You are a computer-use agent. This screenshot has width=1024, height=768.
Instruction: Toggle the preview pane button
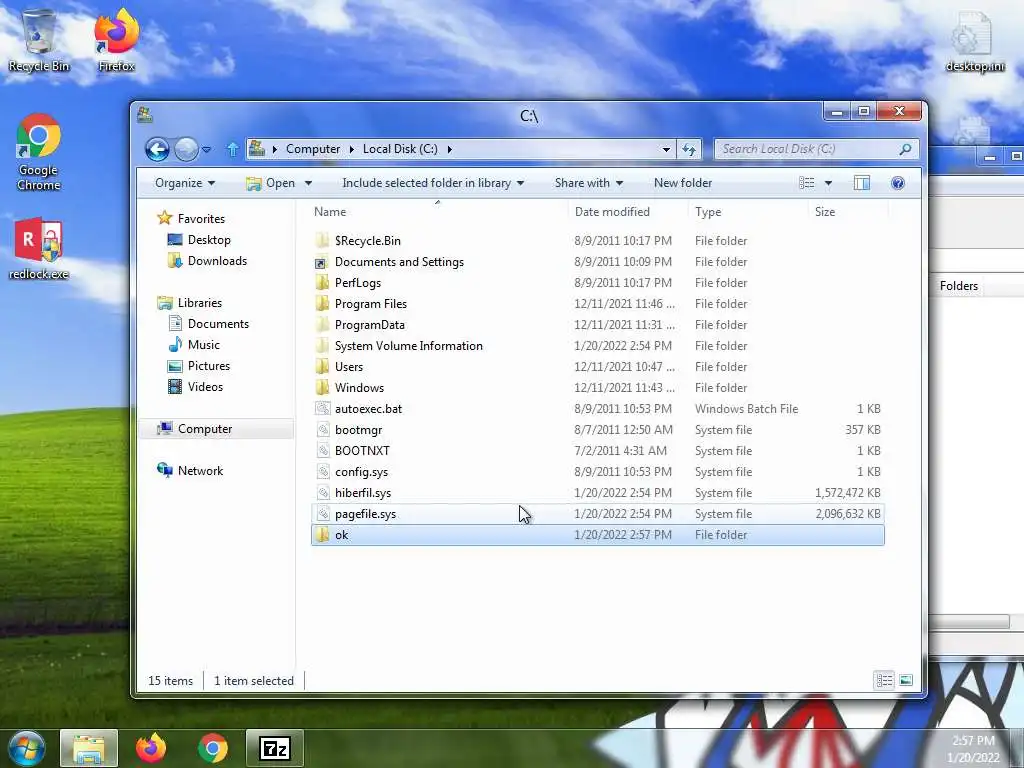[862, 183]
